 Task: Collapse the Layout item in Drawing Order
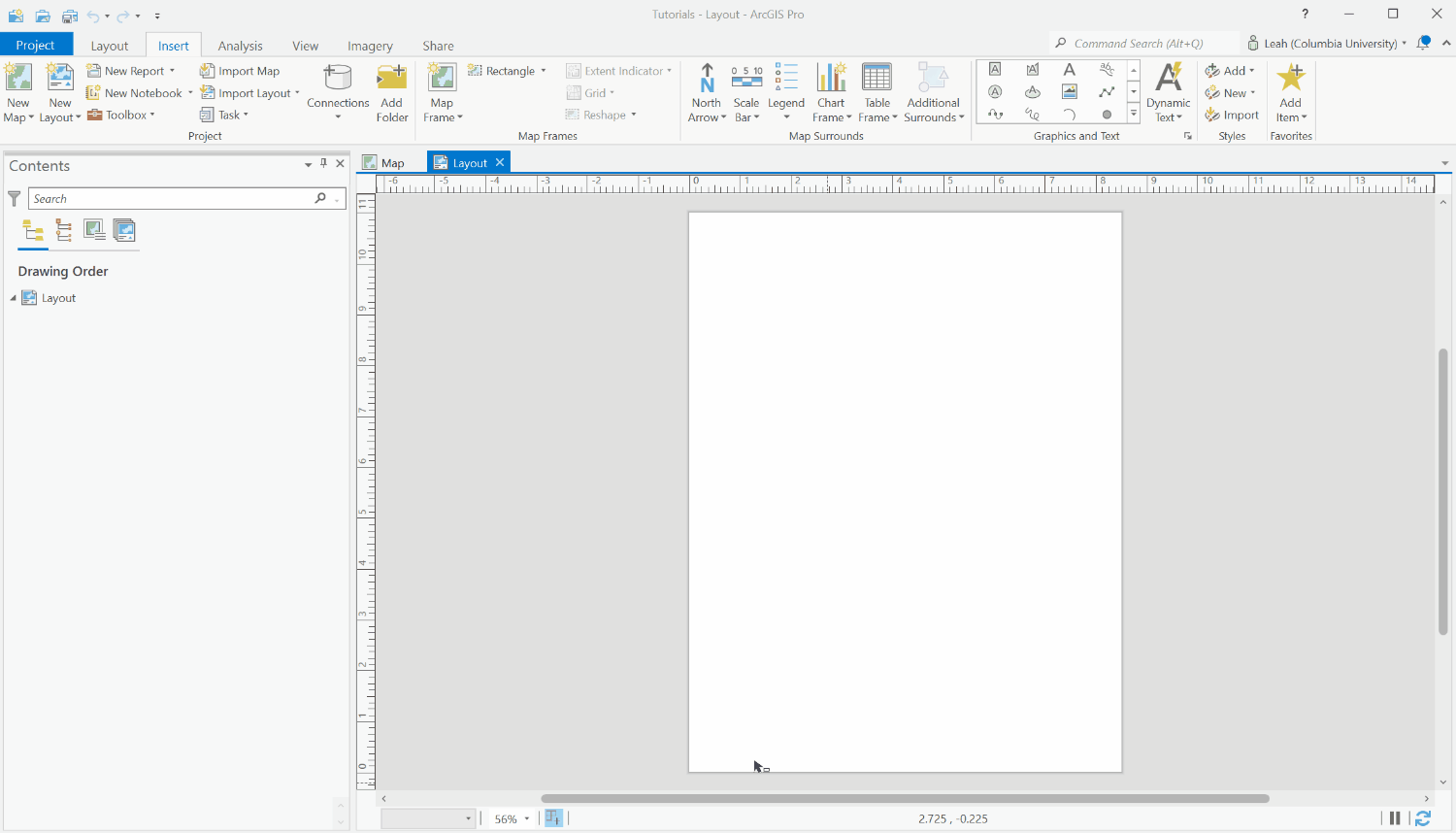[14, 298]
